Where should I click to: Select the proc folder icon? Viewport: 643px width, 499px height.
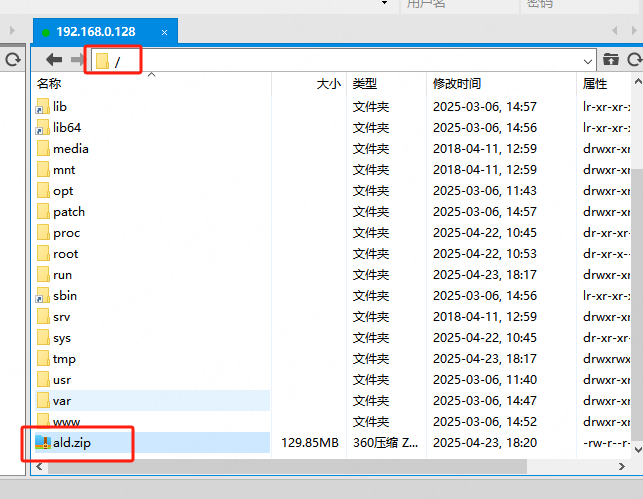(43, 232)
